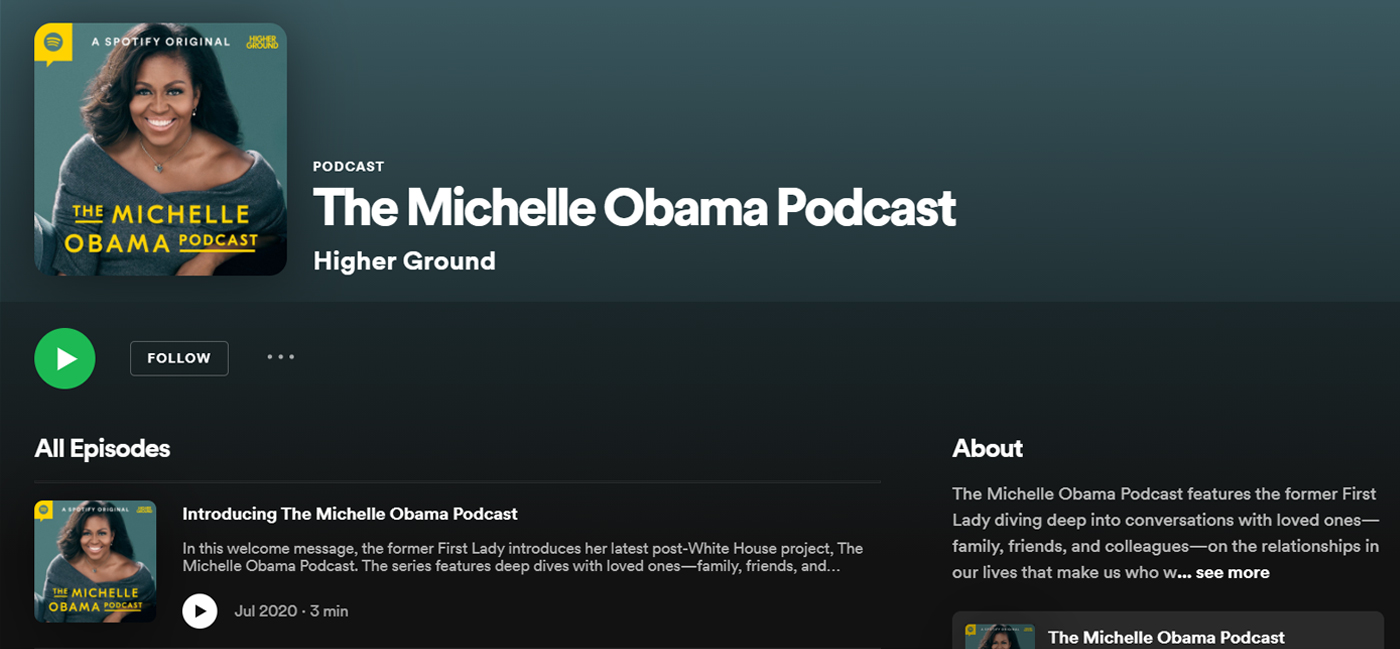Screen dimensions: 1400x649
Task: Open the three-dot more options menu
Action: [x=281, y=357]
